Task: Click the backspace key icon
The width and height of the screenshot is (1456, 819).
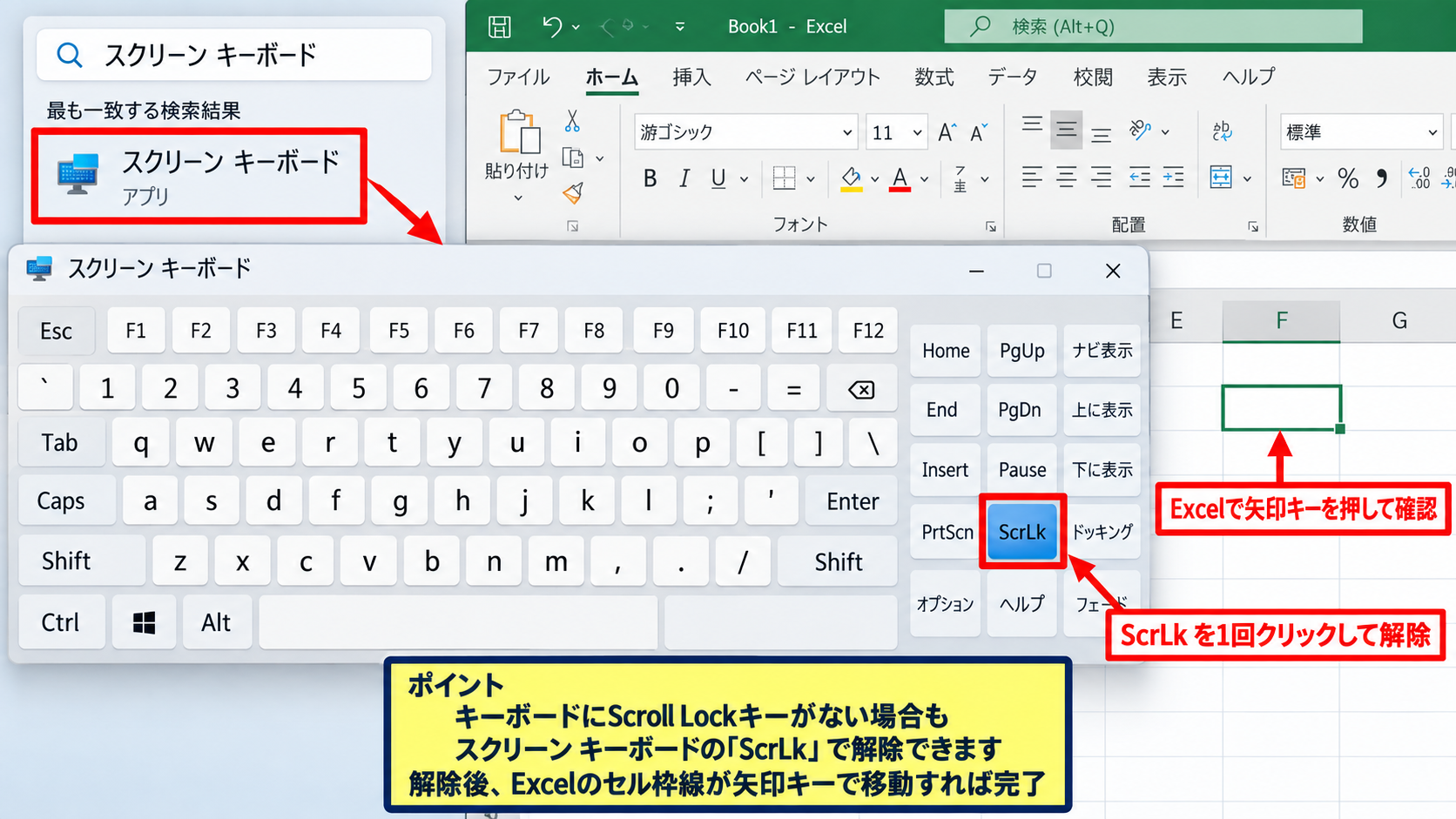Action: tap(861, 388)
